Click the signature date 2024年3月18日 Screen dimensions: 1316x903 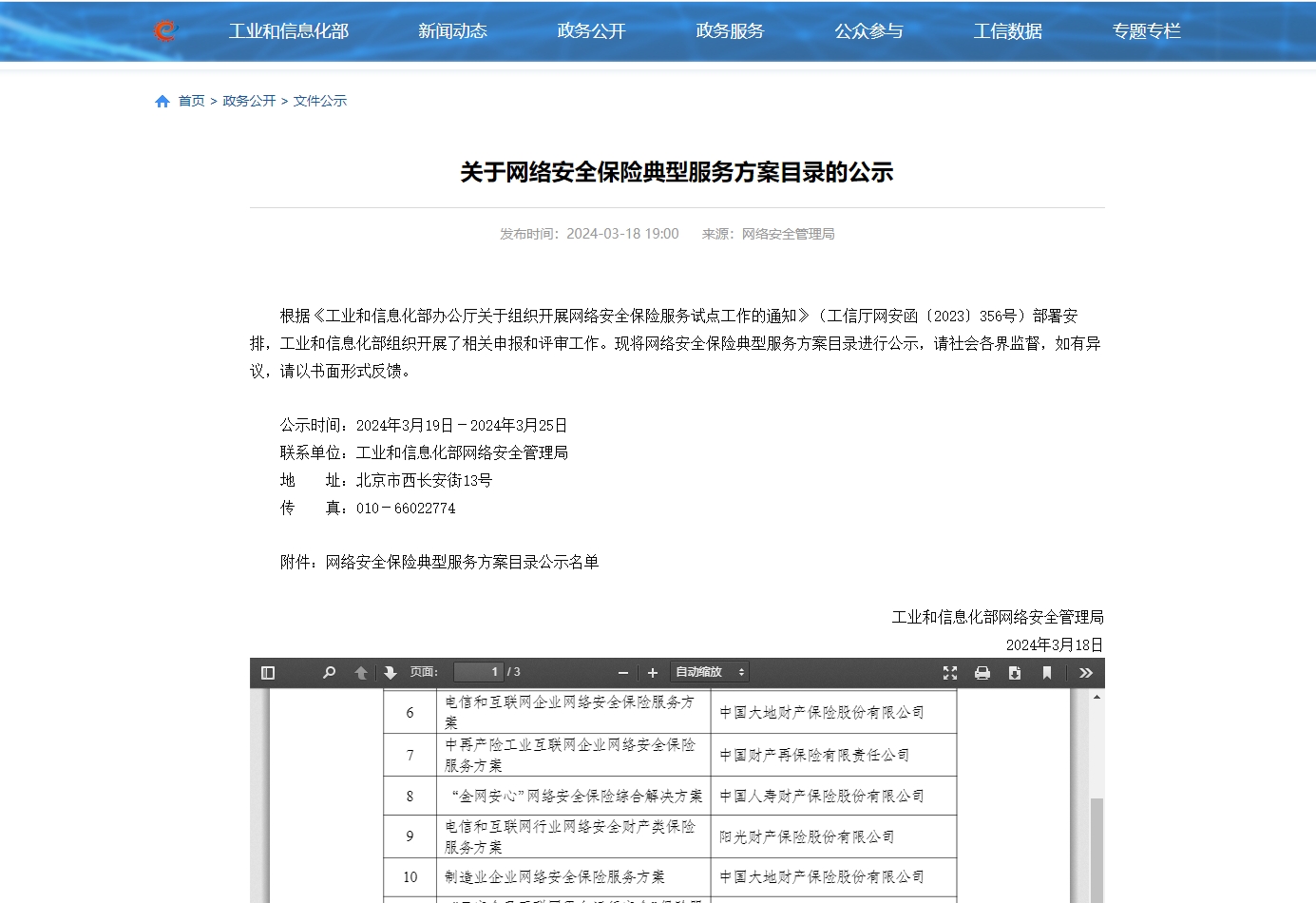[x=1055, y=645]
